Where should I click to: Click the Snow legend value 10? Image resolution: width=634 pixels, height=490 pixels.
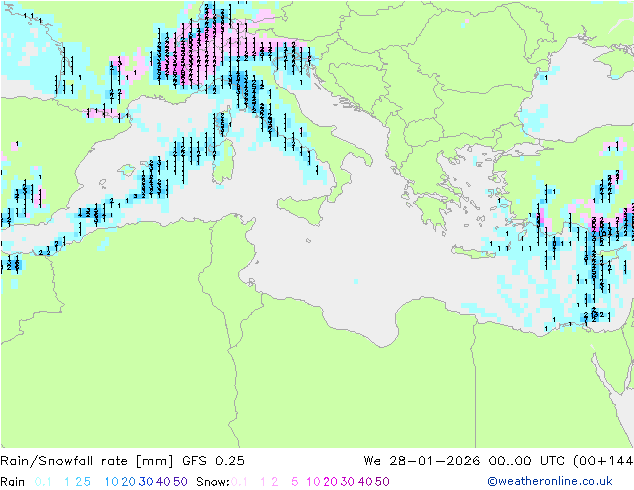pos(313,482)
